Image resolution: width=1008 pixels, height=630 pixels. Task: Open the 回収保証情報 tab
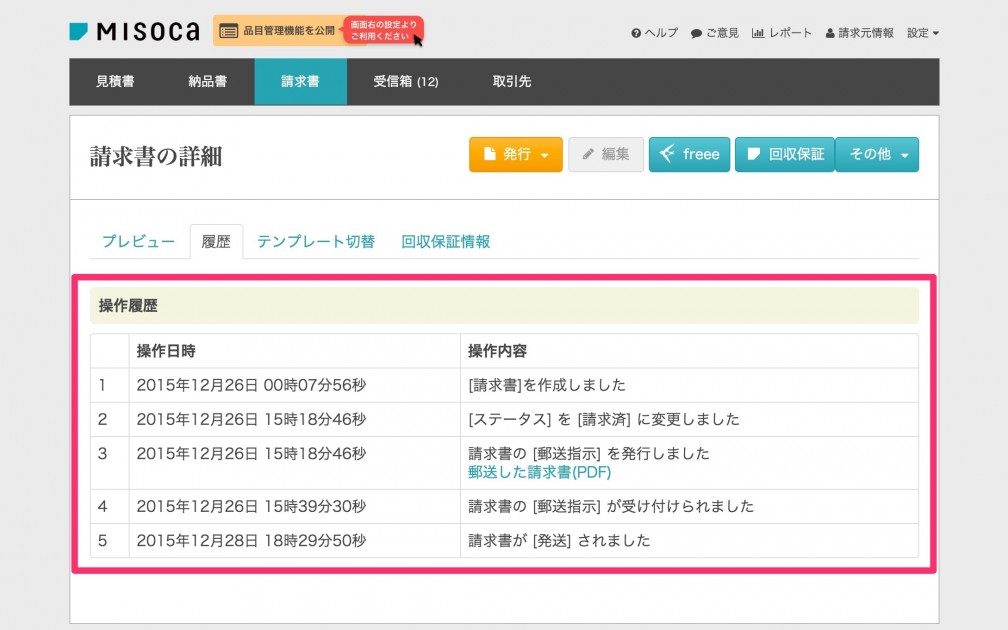tap(445, 242)
